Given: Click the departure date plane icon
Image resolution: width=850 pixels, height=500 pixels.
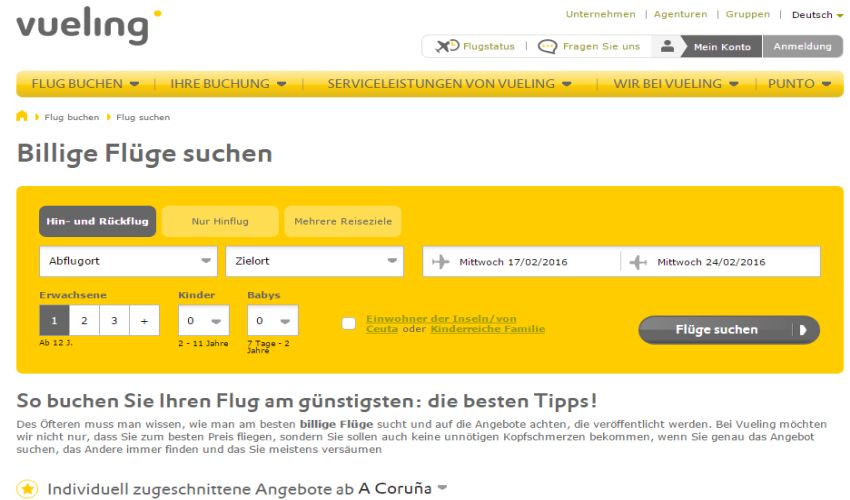Looking at the screenshot, I should pos(441,262).
